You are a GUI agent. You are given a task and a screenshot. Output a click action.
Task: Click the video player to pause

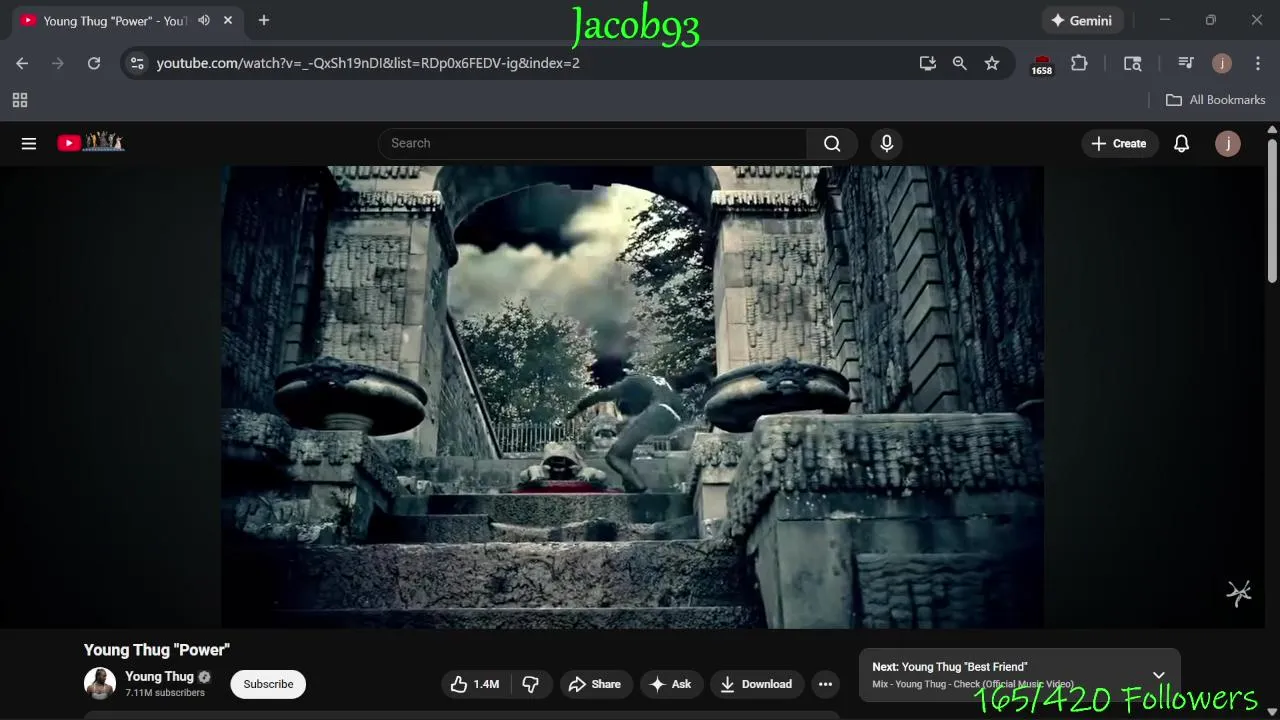632,397
